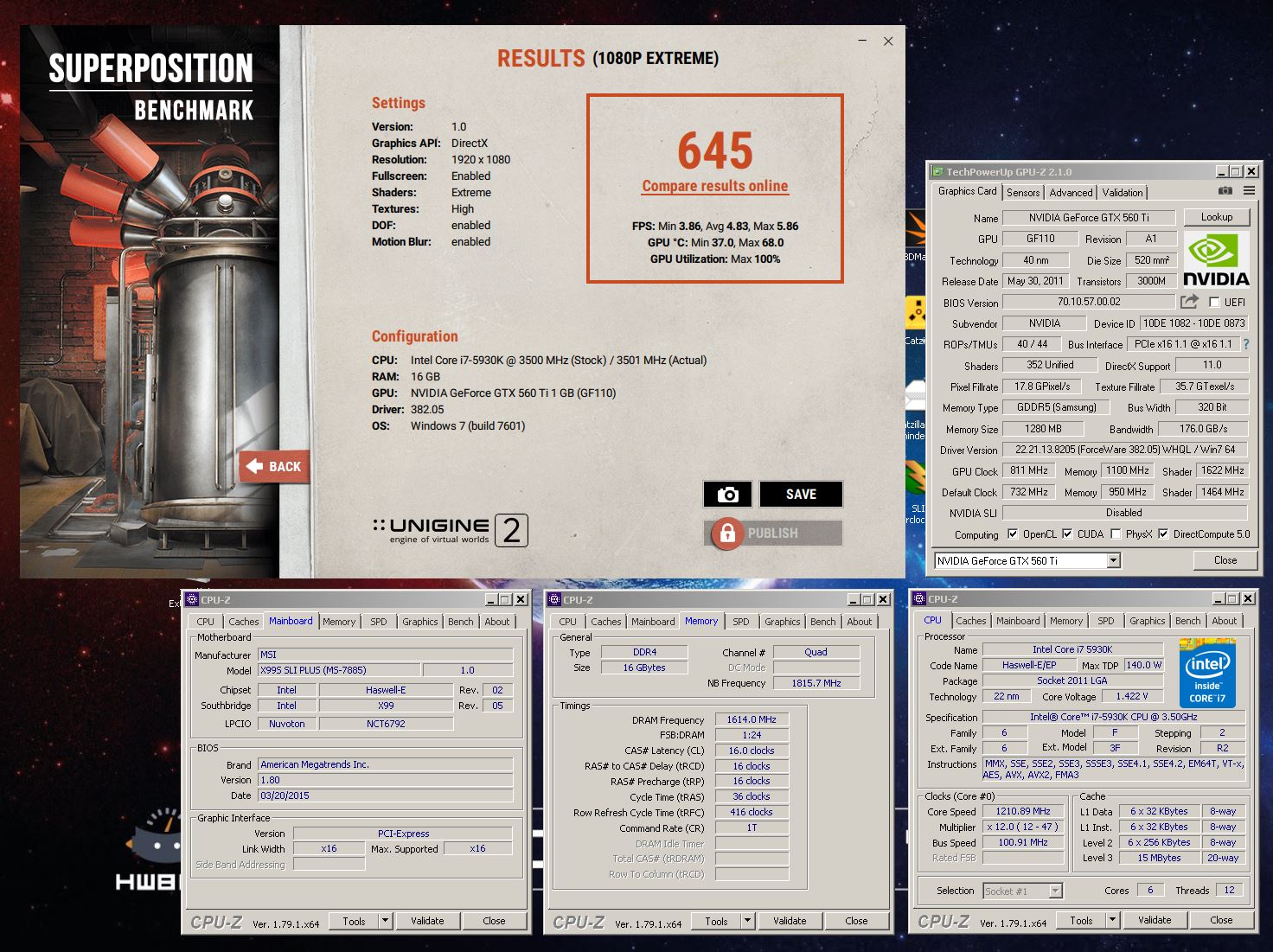Viewport: 1273px width, 952px height.
Task: Click Close button in the Mainboard CPU-Z window
Action: (494, 921)
